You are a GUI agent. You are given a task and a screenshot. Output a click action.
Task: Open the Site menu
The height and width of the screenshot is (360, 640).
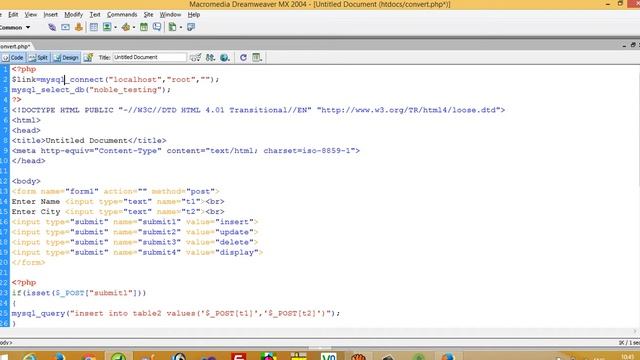[149, 15]
